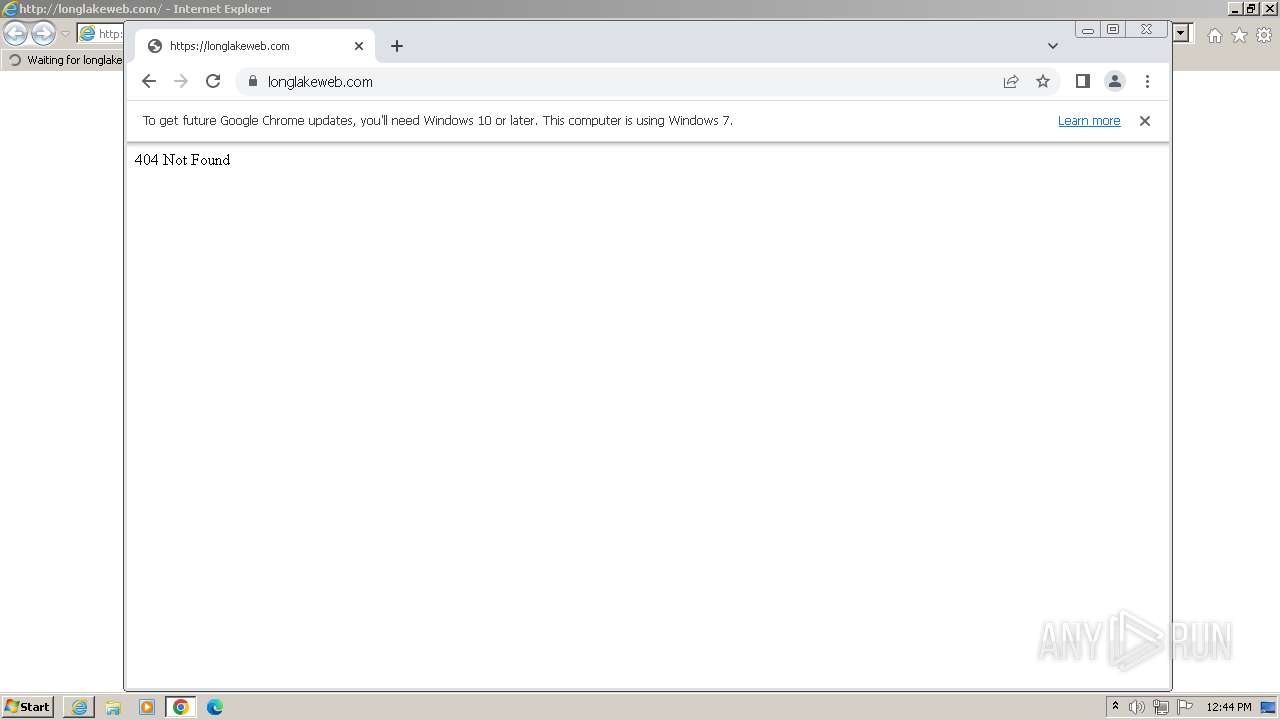
Task: Expand Internet Explorer address bar dropdown
Action: pos(1181,34)
